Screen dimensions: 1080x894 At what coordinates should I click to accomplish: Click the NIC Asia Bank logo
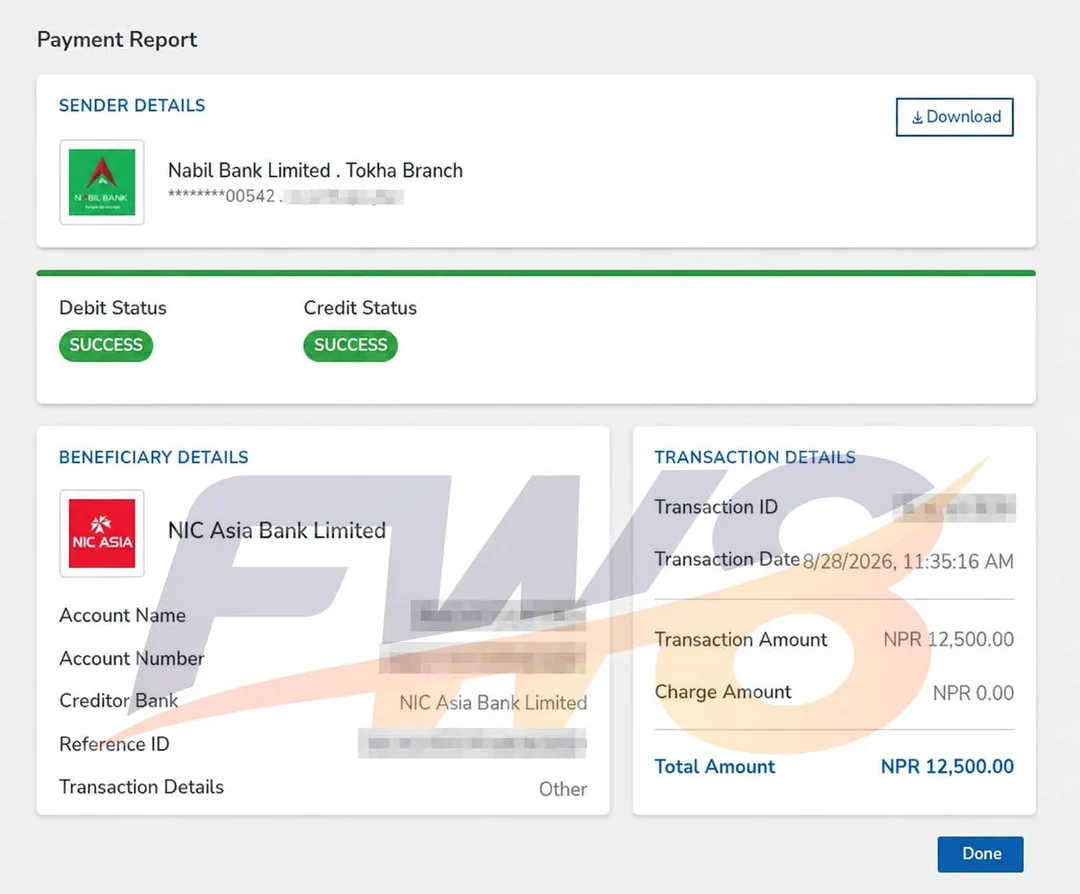[102, 533]
